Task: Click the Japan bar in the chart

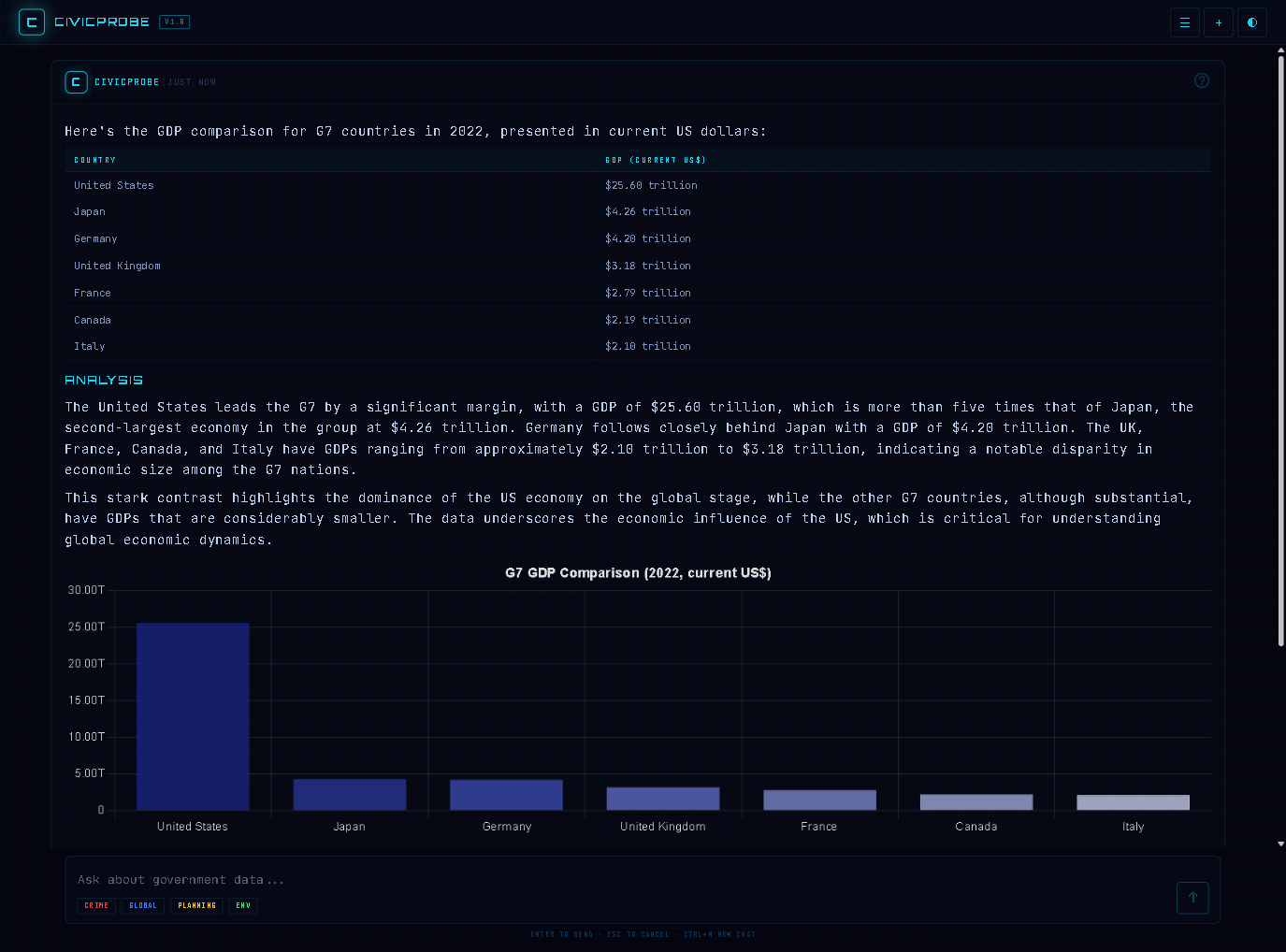Action: (x=350, y=795)
